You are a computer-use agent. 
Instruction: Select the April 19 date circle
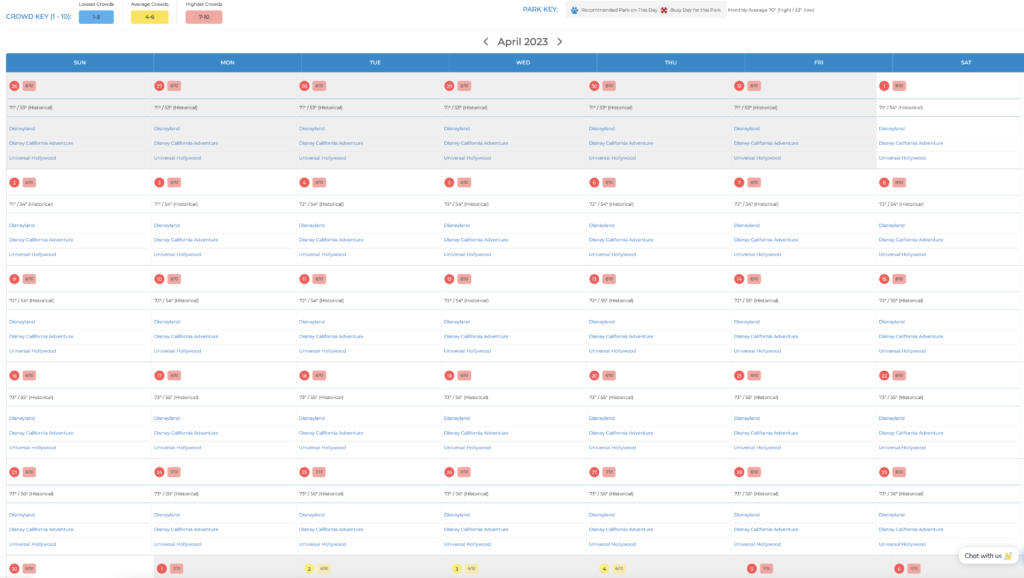click(x=449, y=376)
